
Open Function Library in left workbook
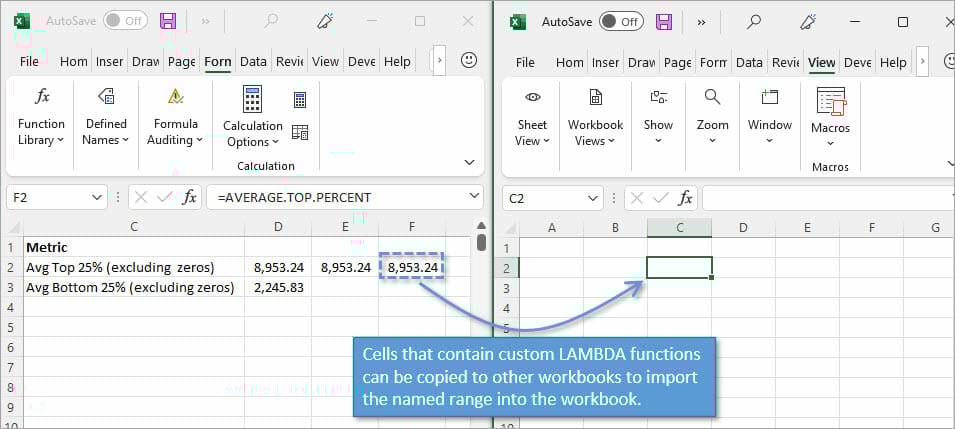[41, 117]
